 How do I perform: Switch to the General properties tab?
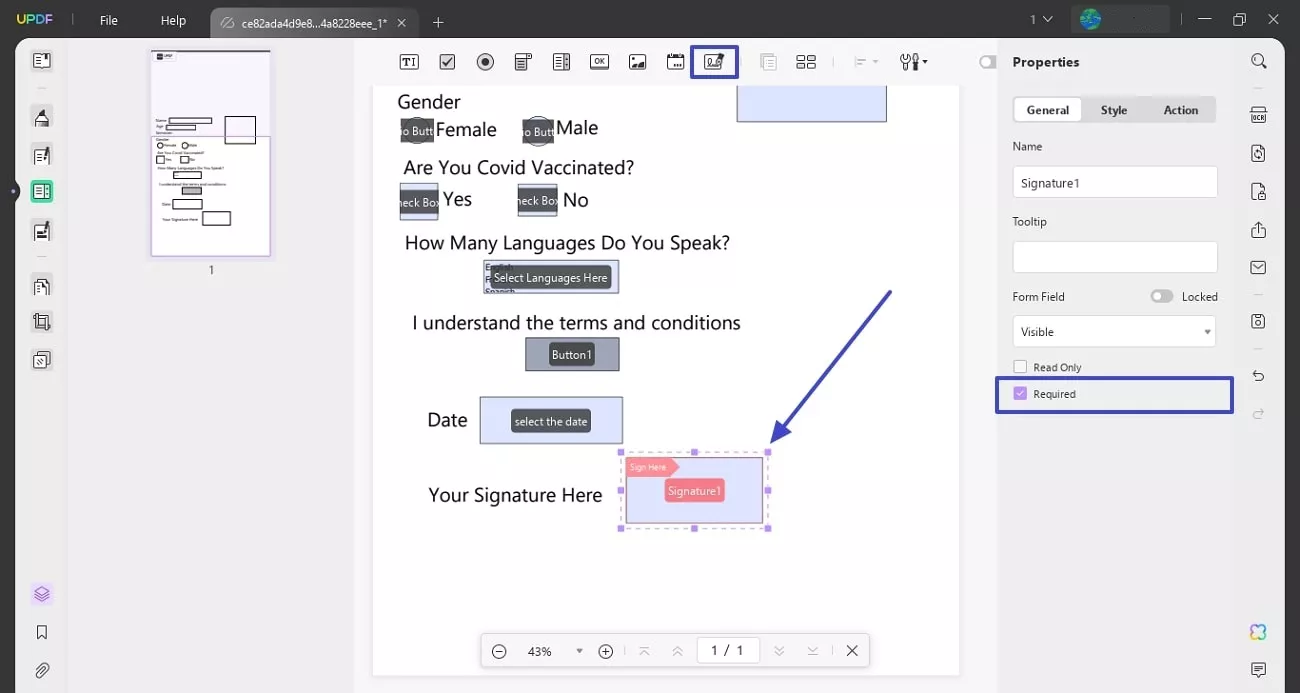coord(1047,110)
